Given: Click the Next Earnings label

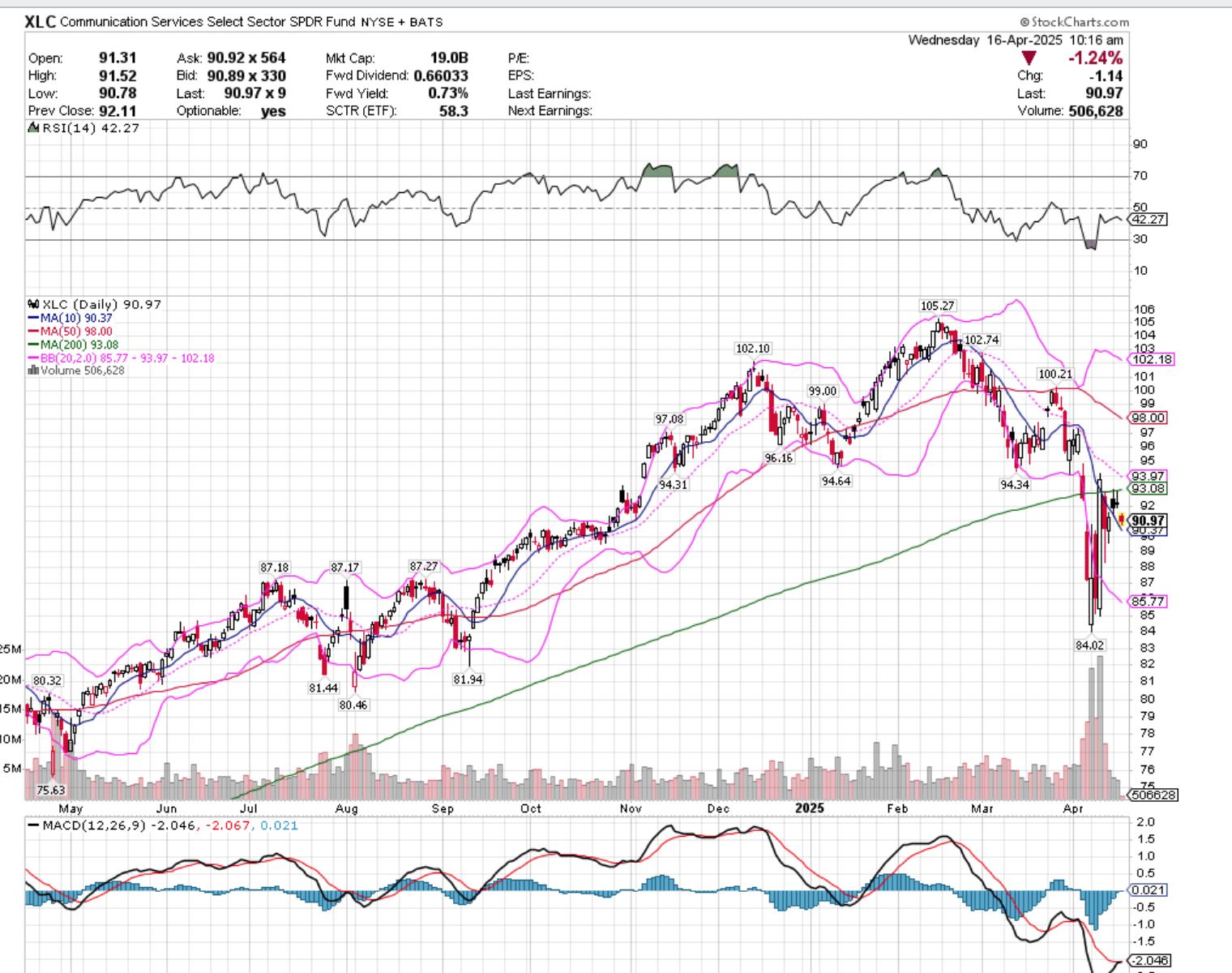Looking at the screenshot, I should point(550,111).
